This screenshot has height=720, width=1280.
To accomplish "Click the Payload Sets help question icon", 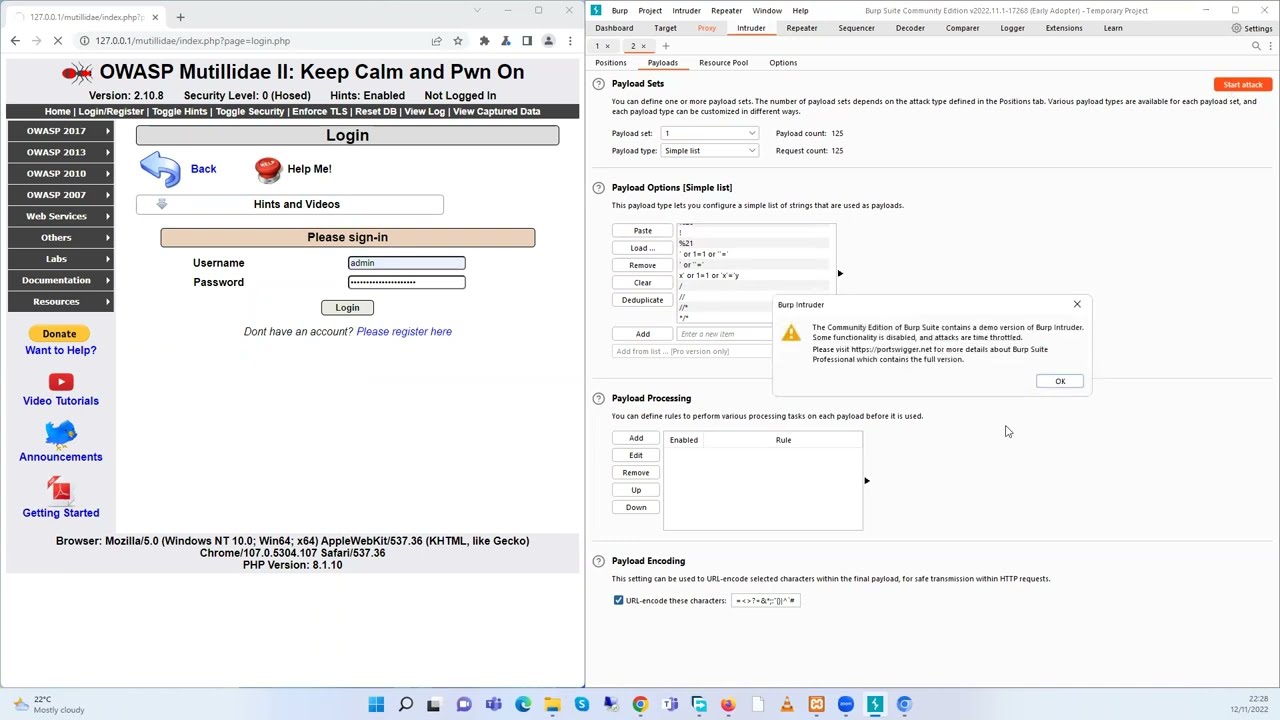I will coord(598,84).
